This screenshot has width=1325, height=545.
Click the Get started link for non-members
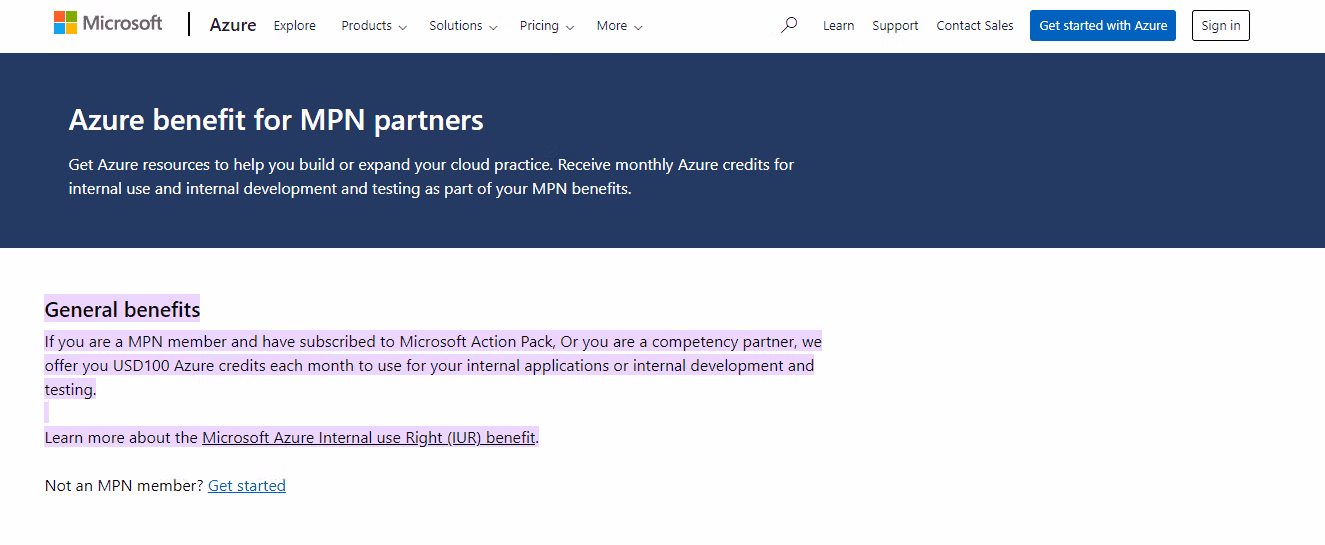pyautogui.click(x=247, y=485)
